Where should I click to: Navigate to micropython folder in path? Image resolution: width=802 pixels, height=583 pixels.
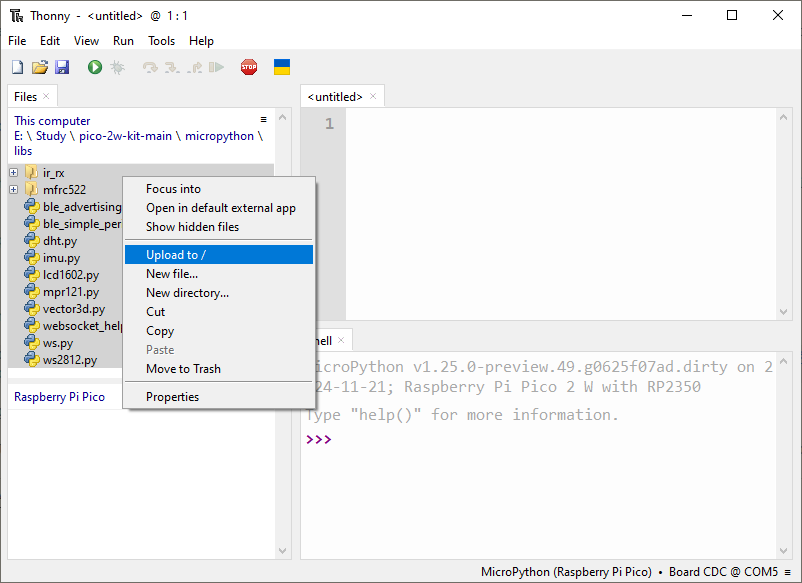click(219, 136)
